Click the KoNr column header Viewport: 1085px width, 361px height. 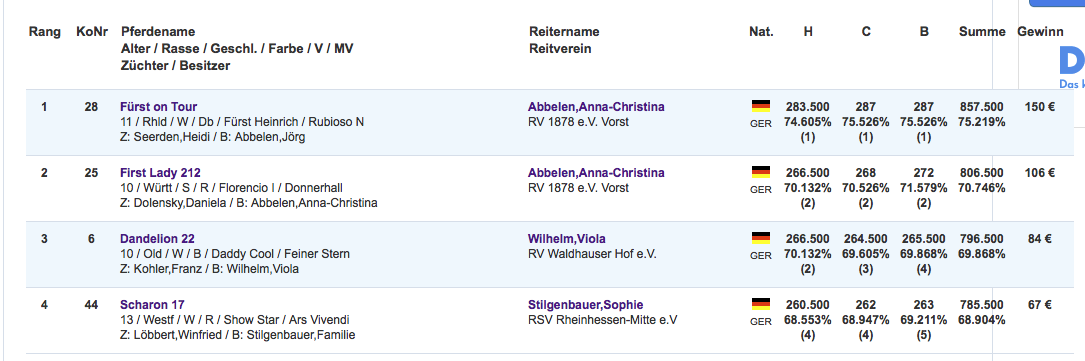click(x=91, y=32)
